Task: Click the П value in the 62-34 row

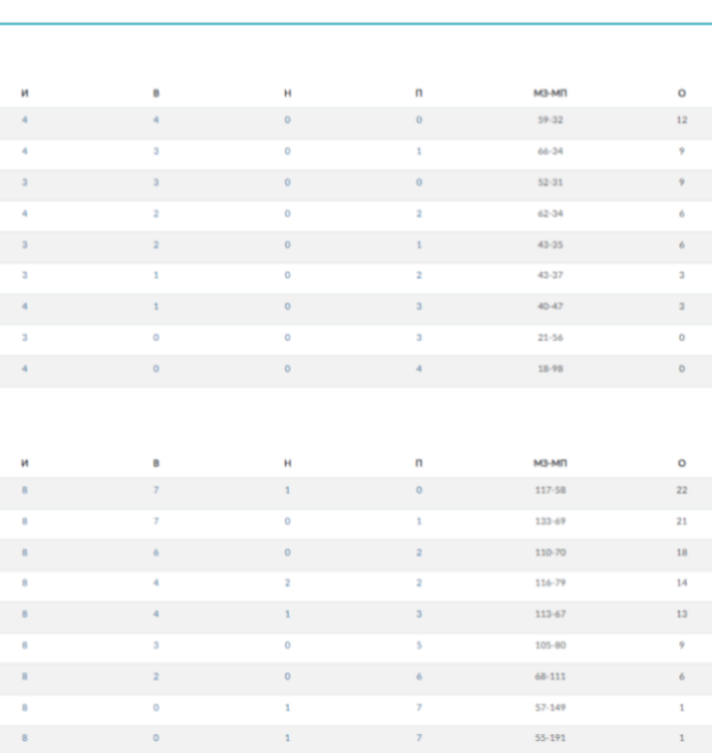Action: click(419, 213)
